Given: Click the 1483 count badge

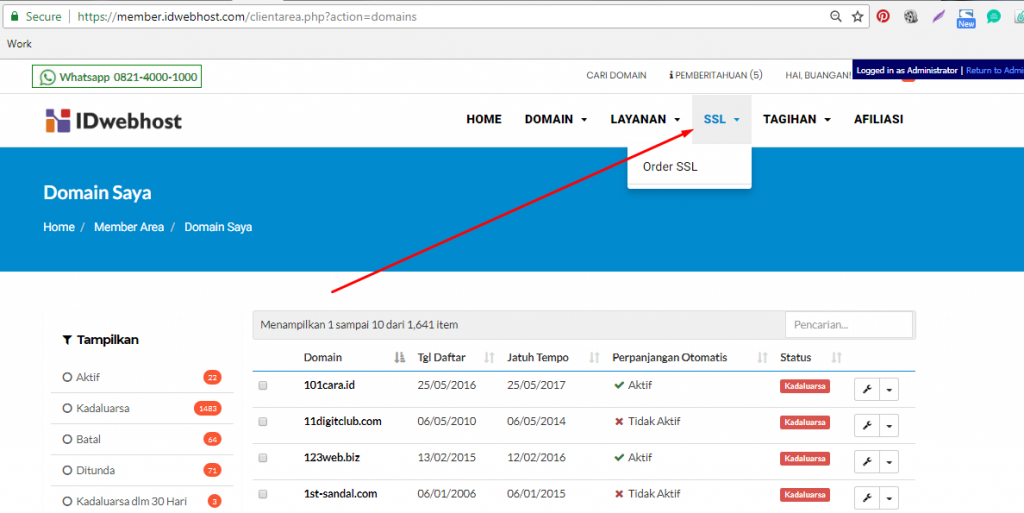Looking at the screenshot, I should pos(208,409).
